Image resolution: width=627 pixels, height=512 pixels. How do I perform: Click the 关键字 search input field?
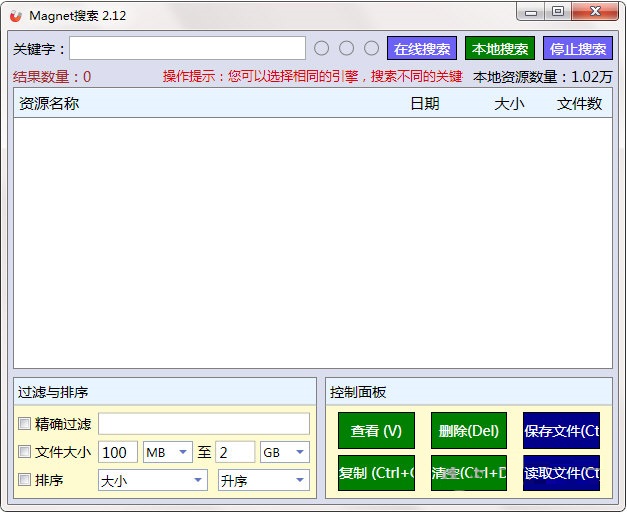(188, 48)
